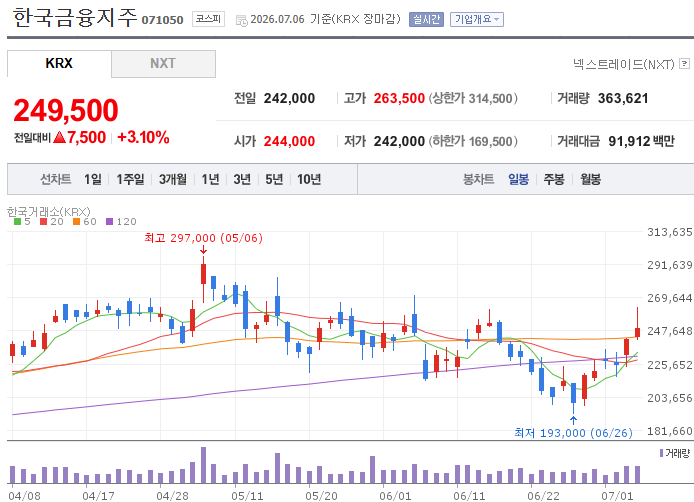Click the 실시간 button
Screen dimensions: 694x502
[426, 19]
